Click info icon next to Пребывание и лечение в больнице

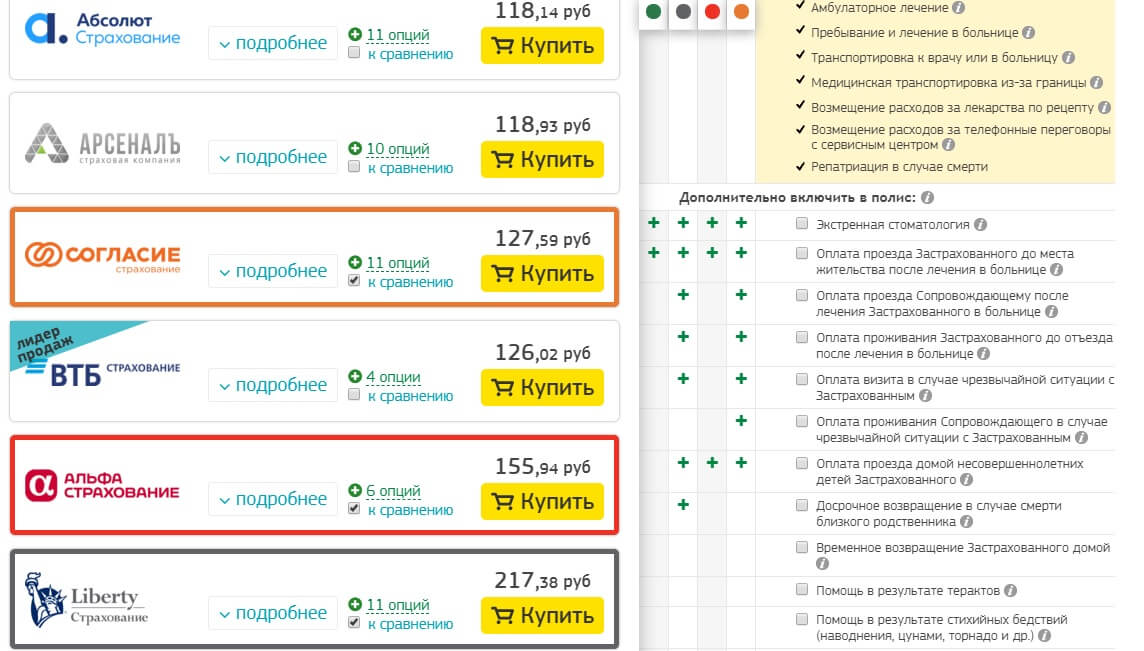[x=1028, y=33]
